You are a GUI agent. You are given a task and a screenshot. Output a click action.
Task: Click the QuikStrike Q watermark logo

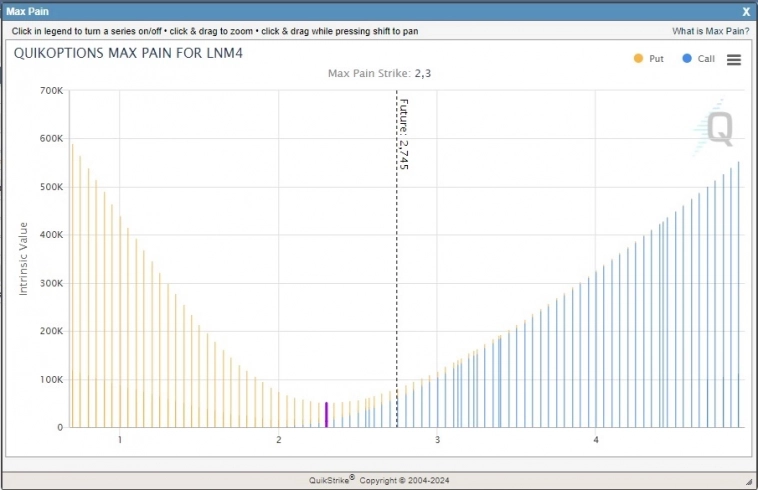(x=718, y=128)
